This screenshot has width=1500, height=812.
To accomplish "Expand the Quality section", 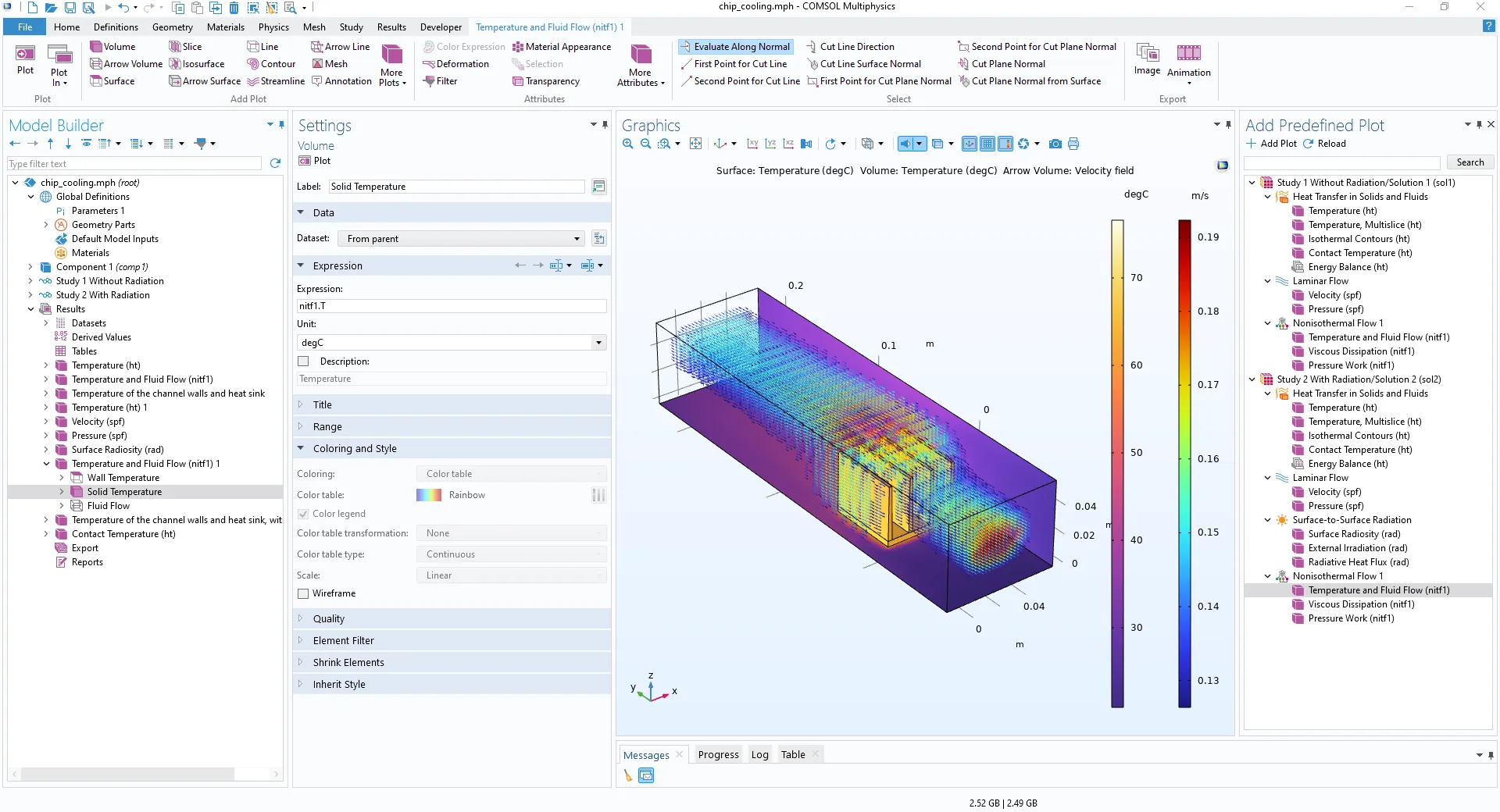I will pos(328,618).
